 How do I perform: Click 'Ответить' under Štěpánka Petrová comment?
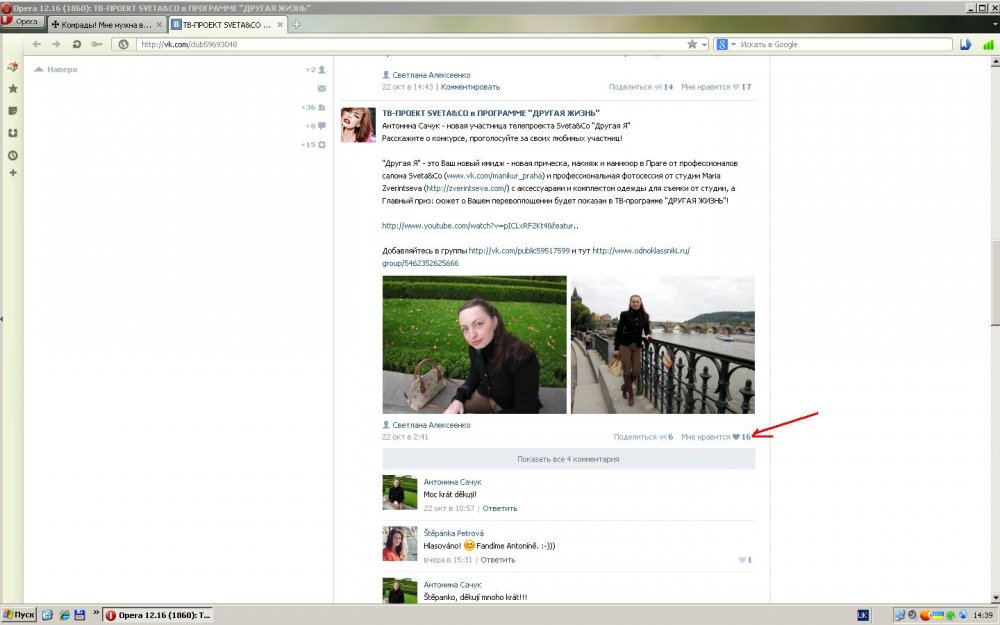point(497,560)
